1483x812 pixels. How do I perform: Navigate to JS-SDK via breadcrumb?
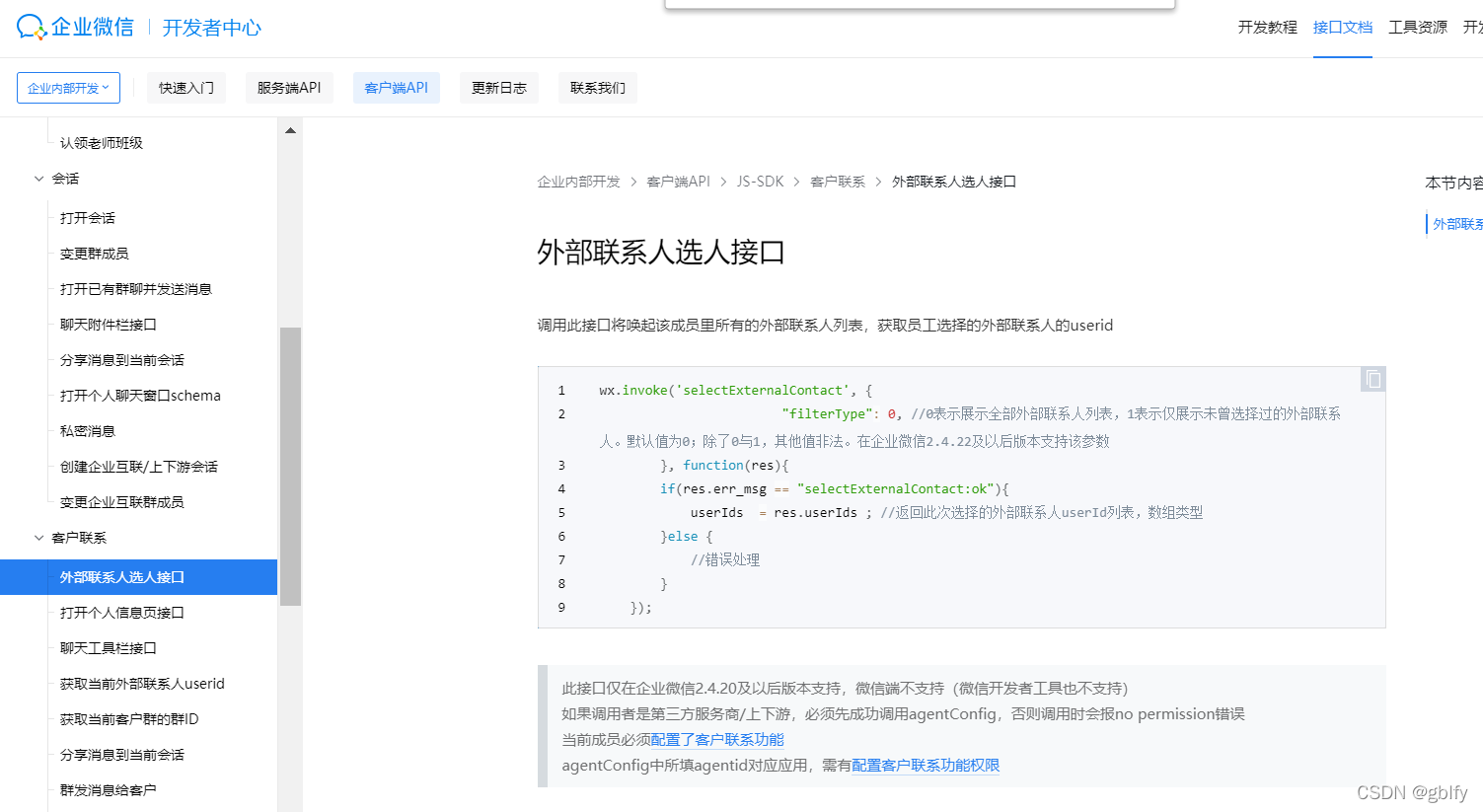coord(760,182)
